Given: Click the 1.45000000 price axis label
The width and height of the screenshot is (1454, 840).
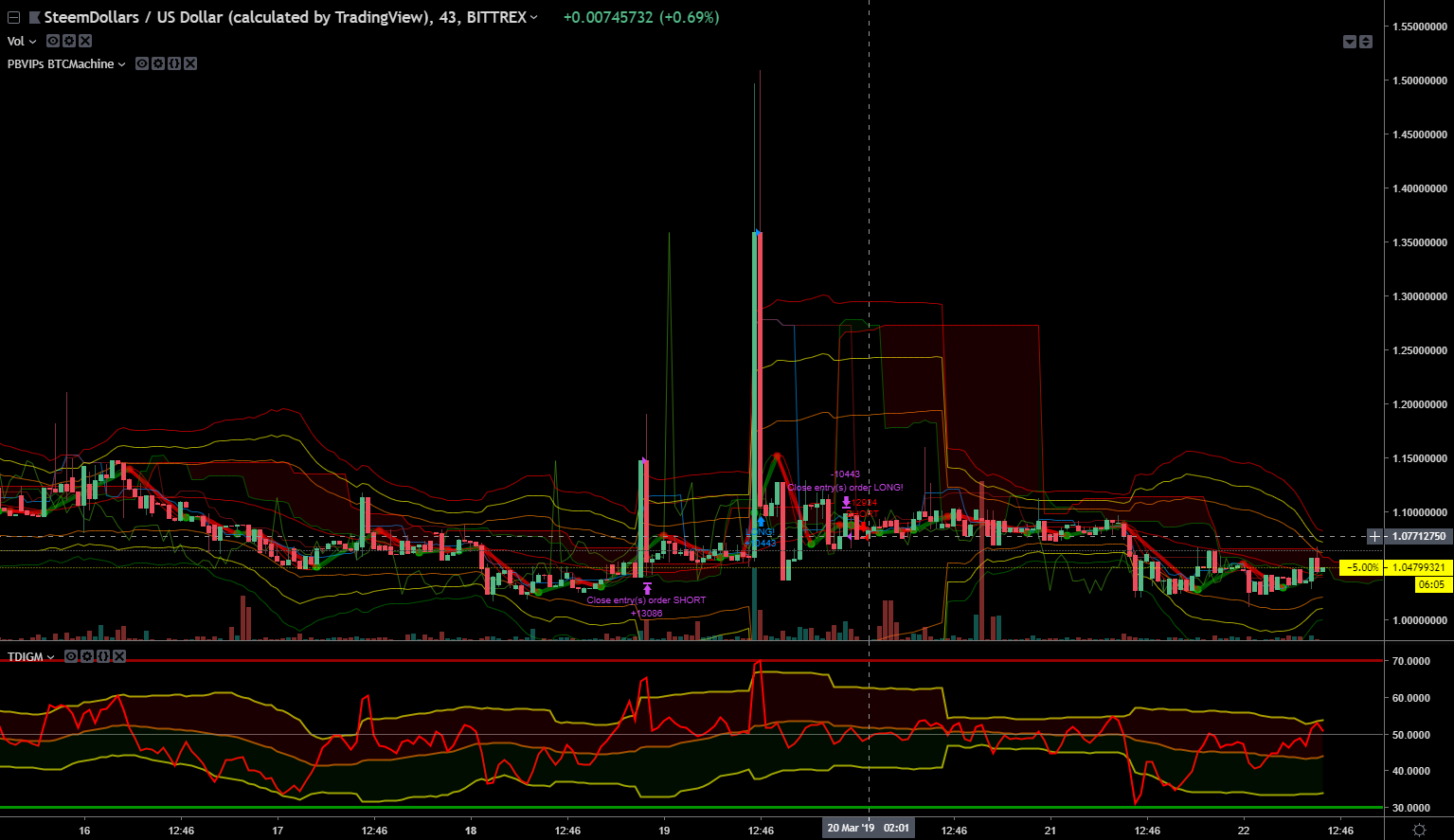Looking at the screenshot, I should click(1419, 134).
